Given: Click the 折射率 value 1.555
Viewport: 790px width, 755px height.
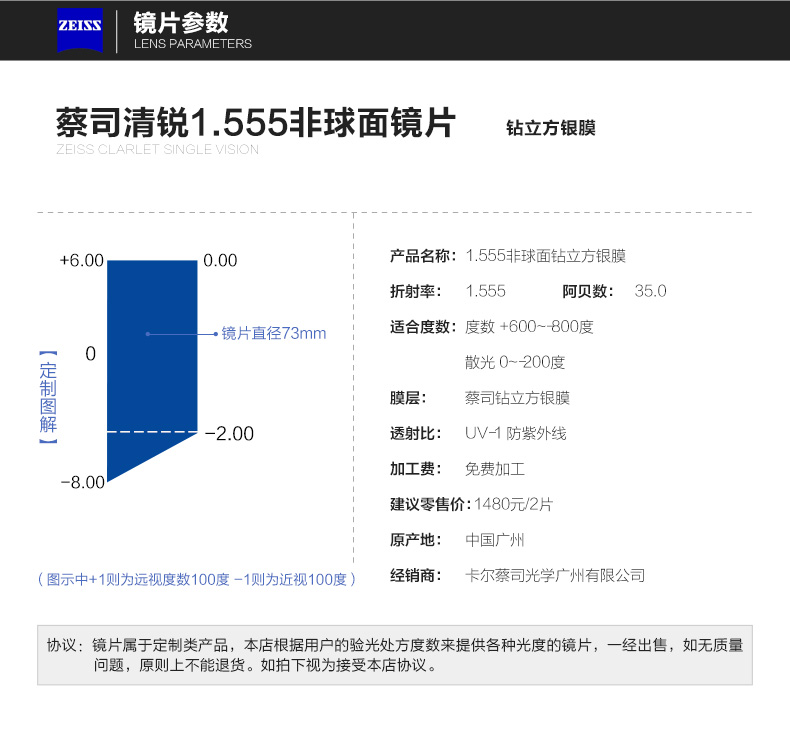Looking at the screenshot, I should point(485,291).
